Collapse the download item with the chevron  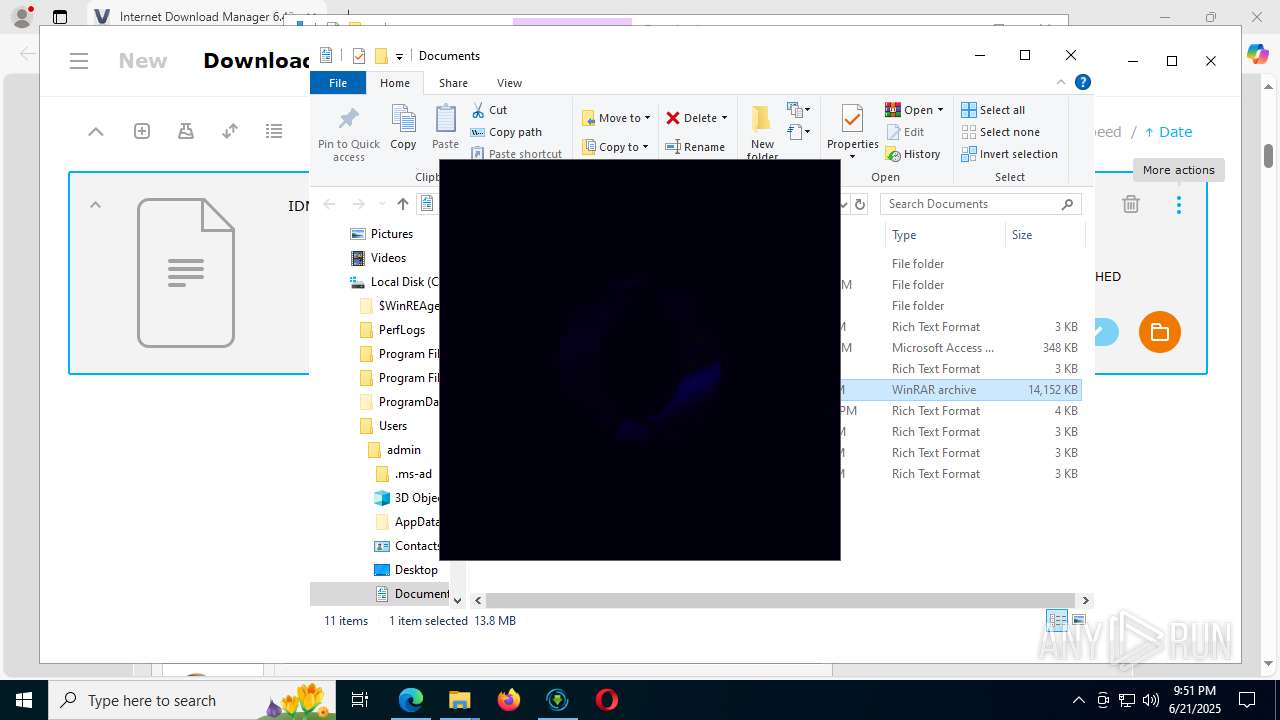tap(95, 205)
